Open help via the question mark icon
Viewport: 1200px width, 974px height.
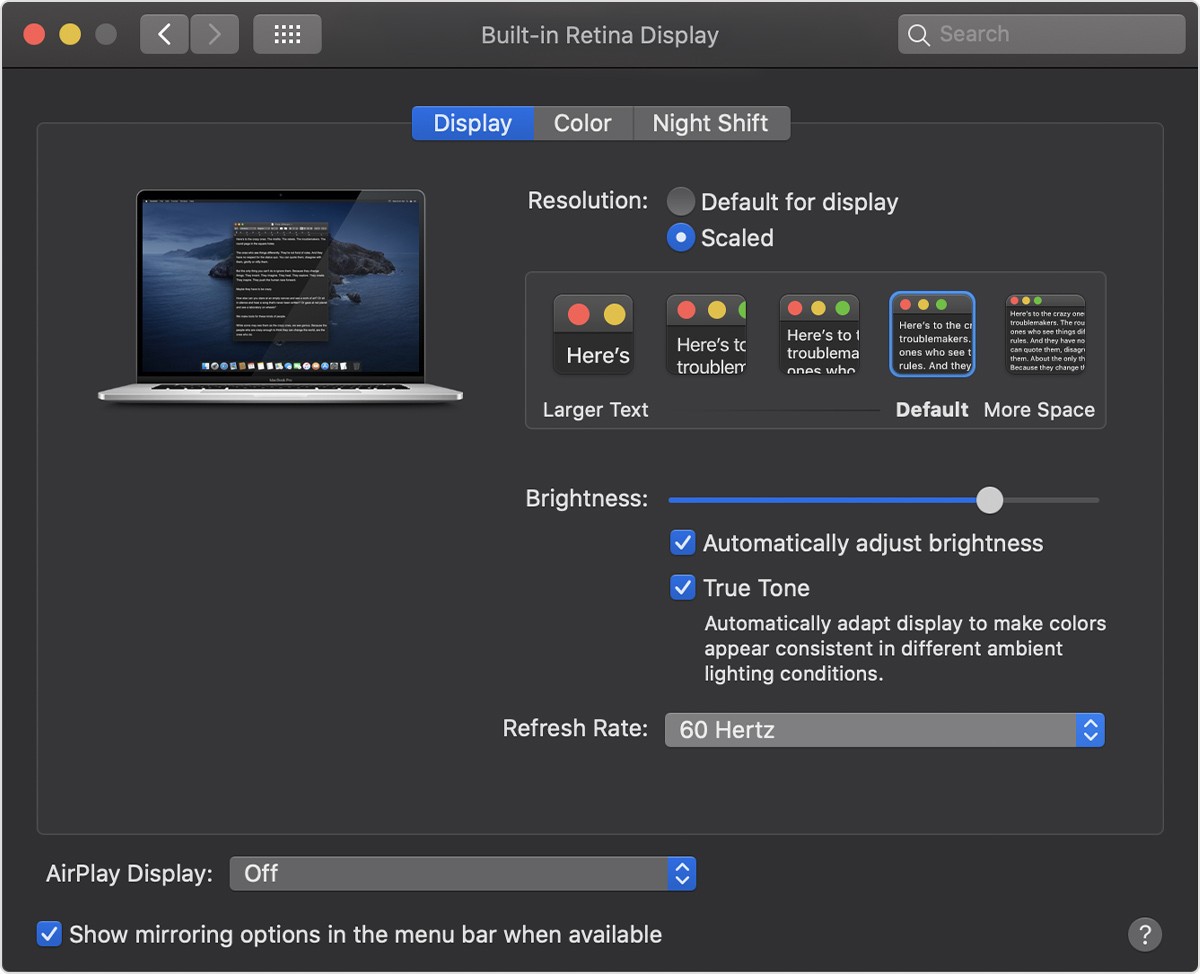coord(1145,934)
